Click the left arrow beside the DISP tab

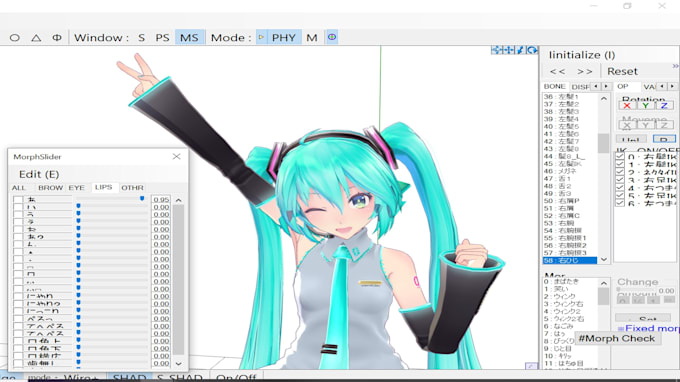tap(596, 86)
